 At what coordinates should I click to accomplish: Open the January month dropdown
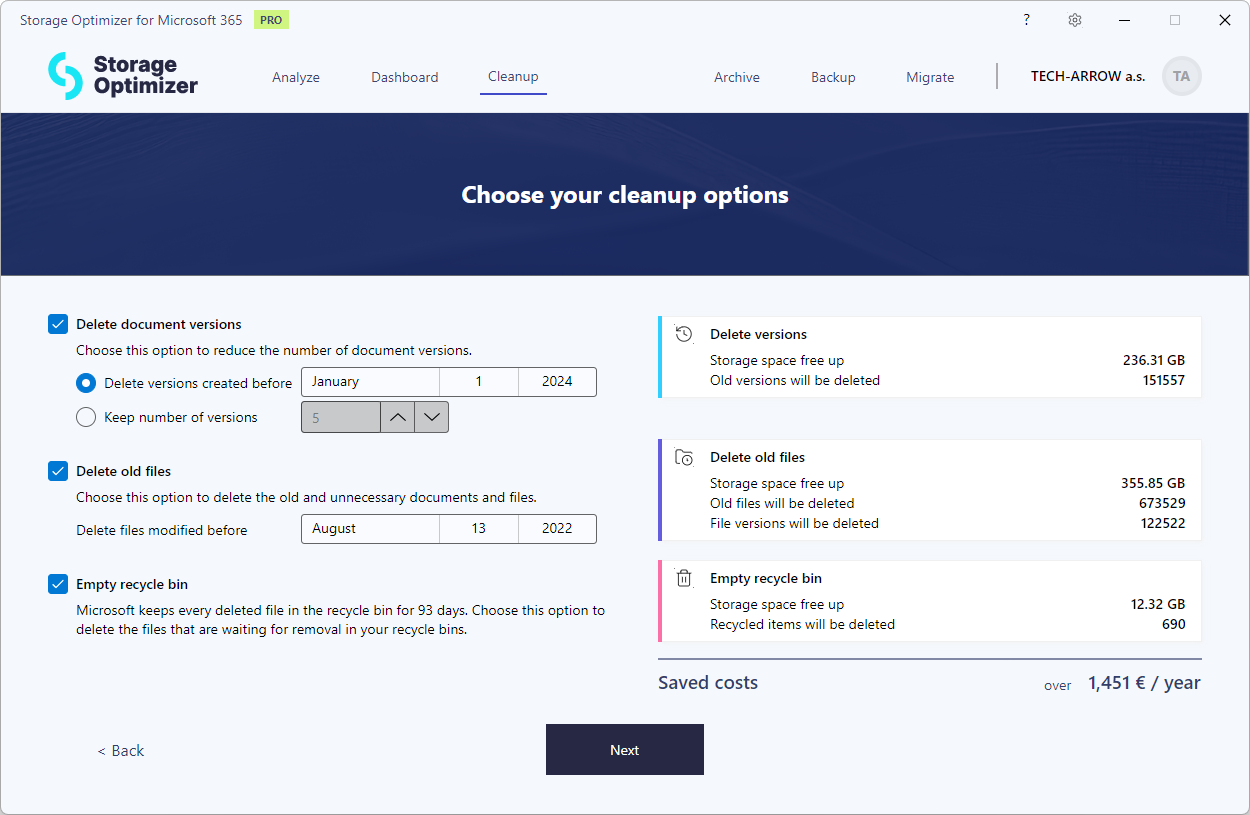(x=370, y=382)
